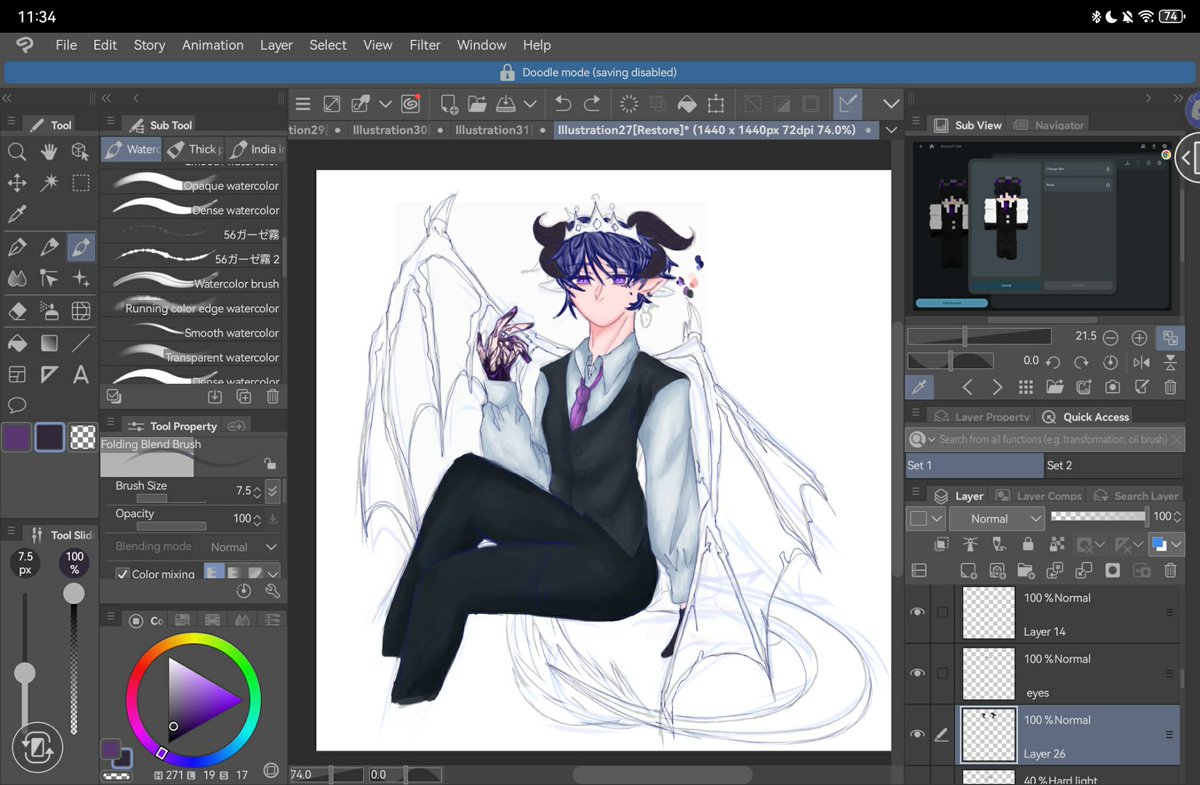This screenshot has width=1200, height=785.
Task: Click the purple main color swatch
Action: pyautogui.click(x=17, y=437)
